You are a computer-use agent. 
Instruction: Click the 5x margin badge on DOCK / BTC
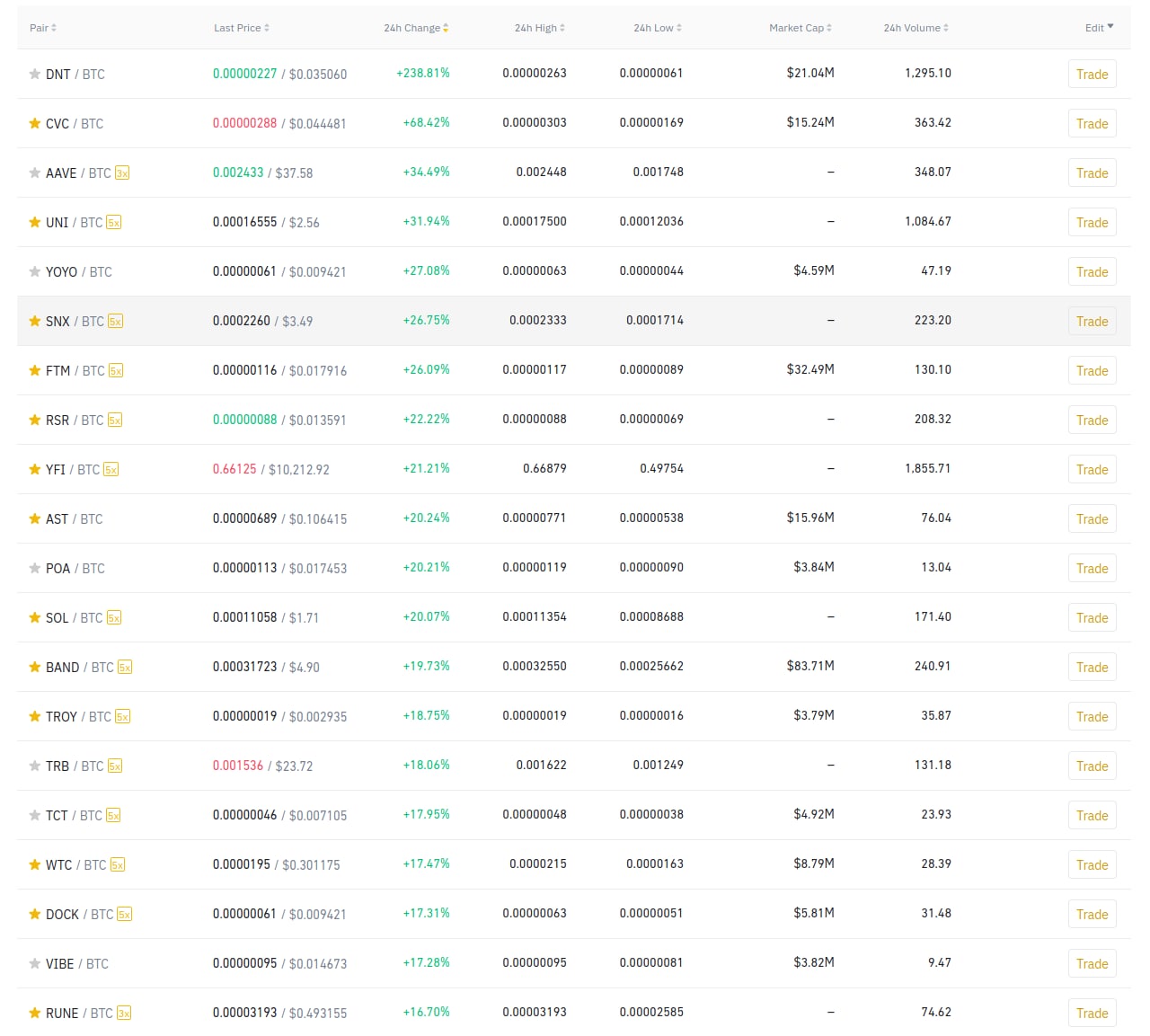pyautogui.click(x=125, y=914)
